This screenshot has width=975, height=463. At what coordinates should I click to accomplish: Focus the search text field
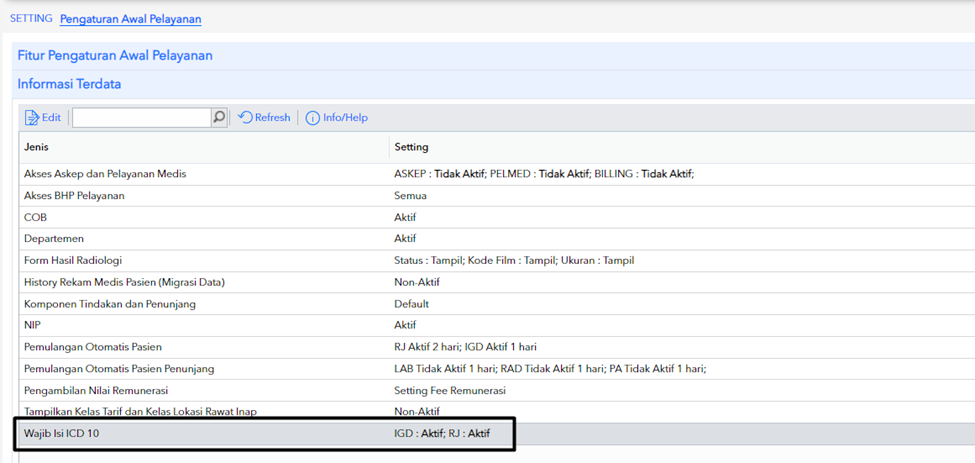[141, 118]
